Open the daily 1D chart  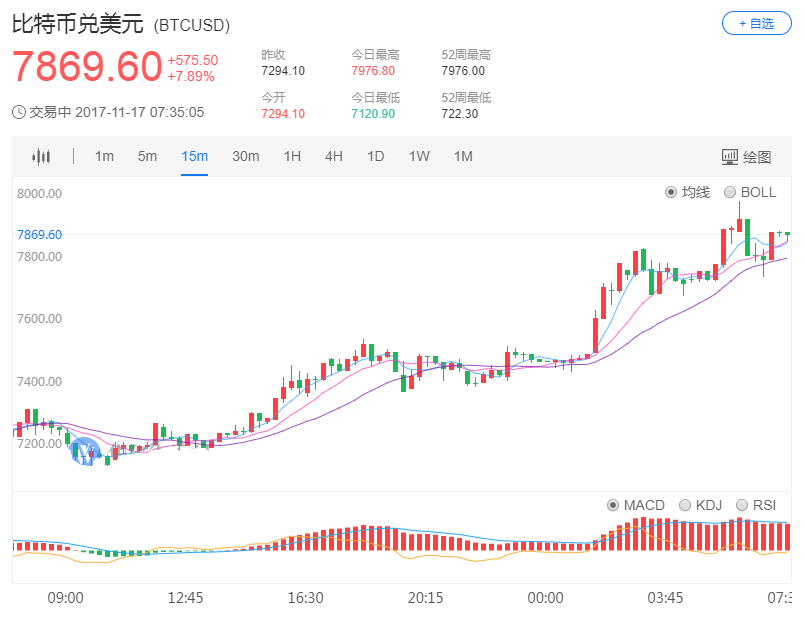(376, 156)
